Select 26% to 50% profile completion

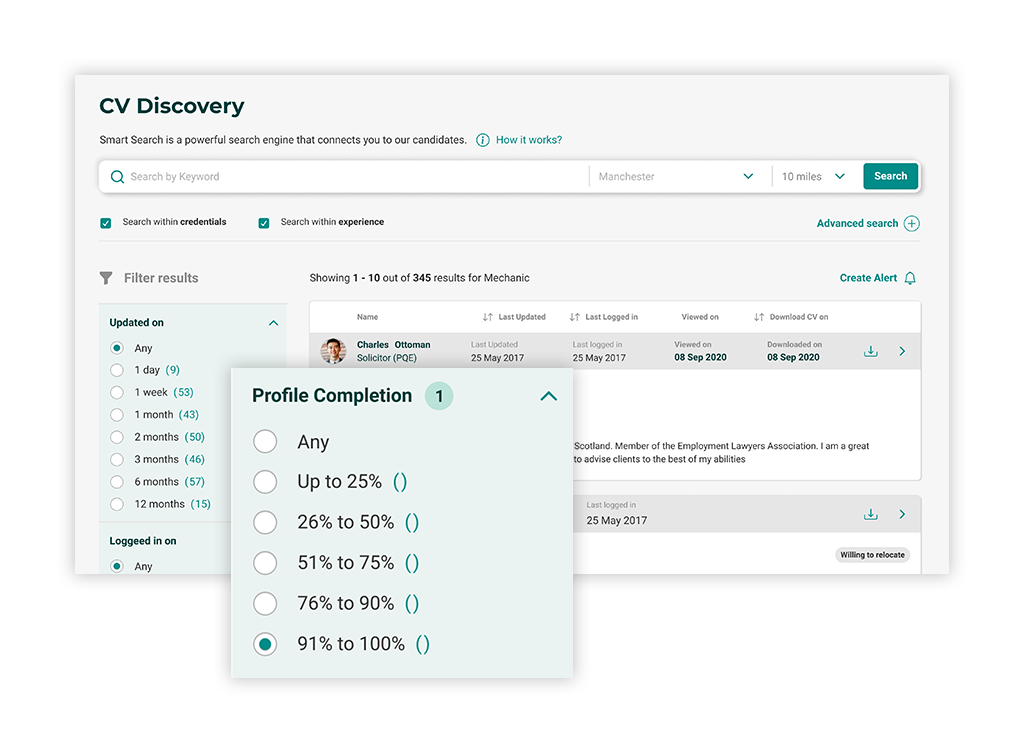click(x=265, y=522)
